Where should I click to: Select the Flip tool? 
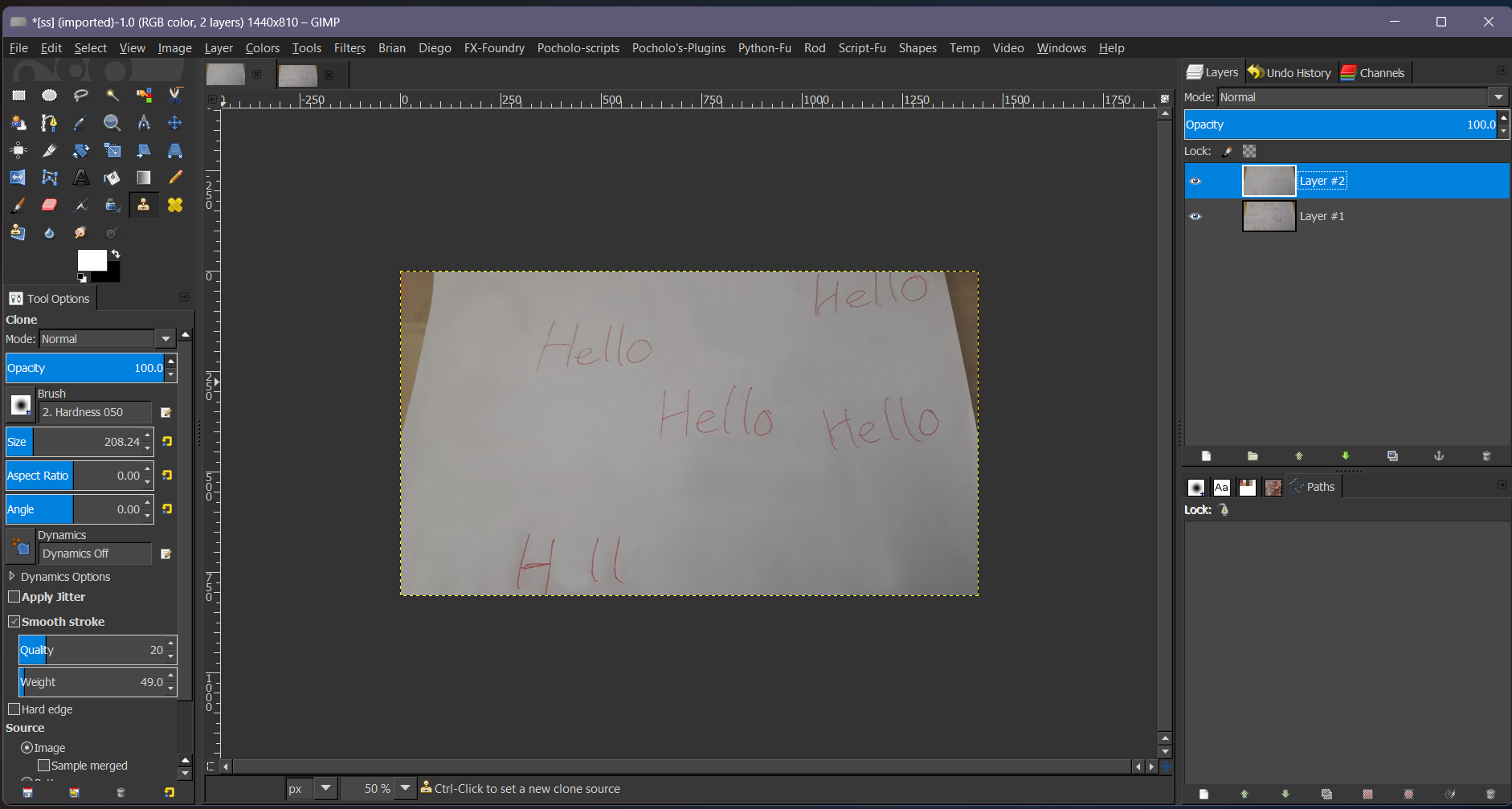pyautogui.click(x=18, y=178)
